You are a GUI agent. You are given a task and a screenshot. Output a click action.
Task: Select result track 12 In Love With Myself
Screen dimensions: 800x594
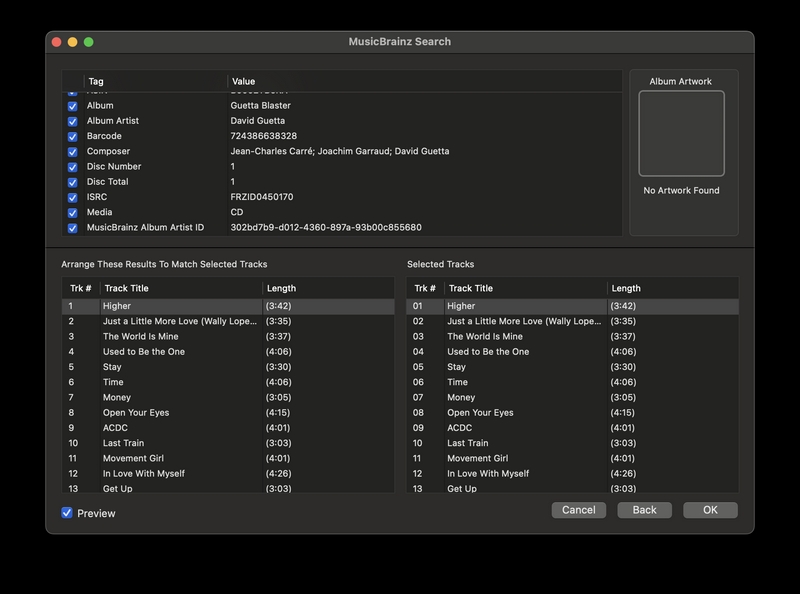[x=228, y=474]
